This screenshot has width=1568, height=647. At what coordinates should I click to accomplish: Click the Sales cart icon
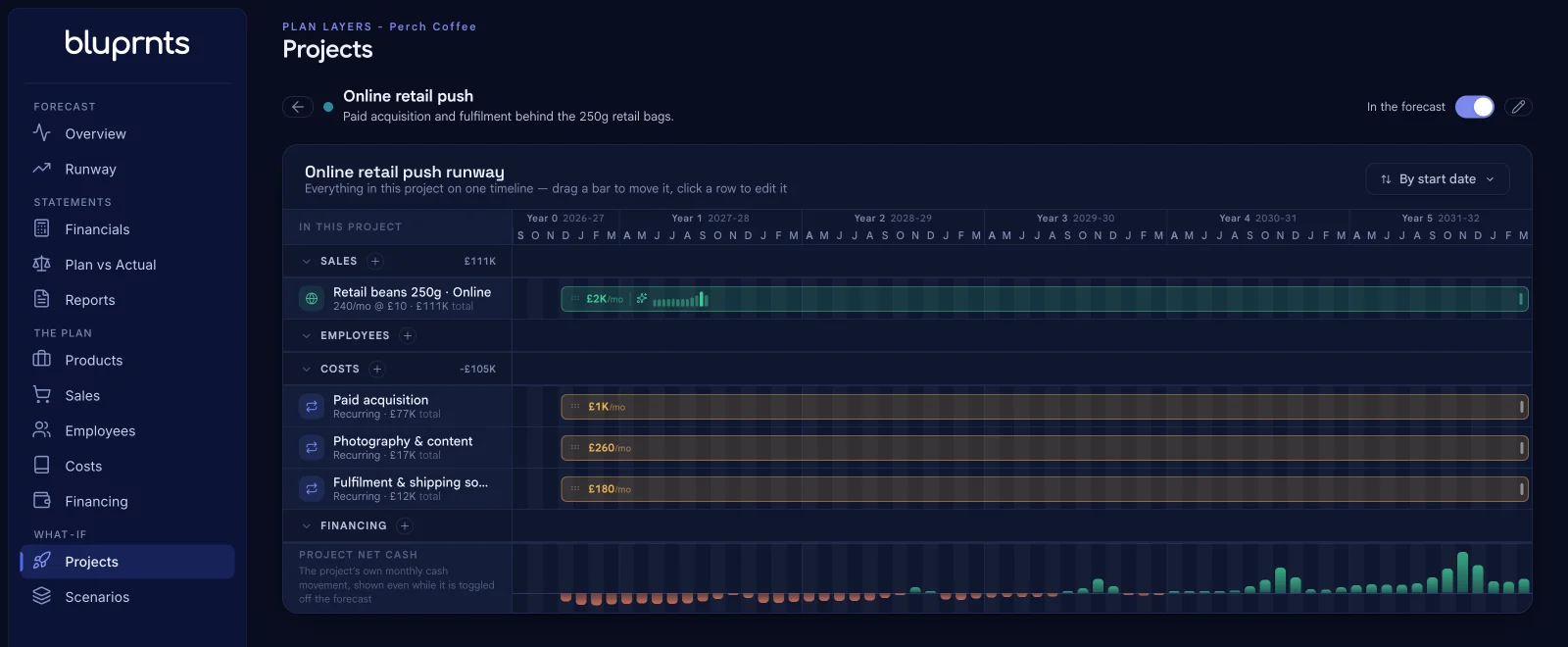pos(41,394)
